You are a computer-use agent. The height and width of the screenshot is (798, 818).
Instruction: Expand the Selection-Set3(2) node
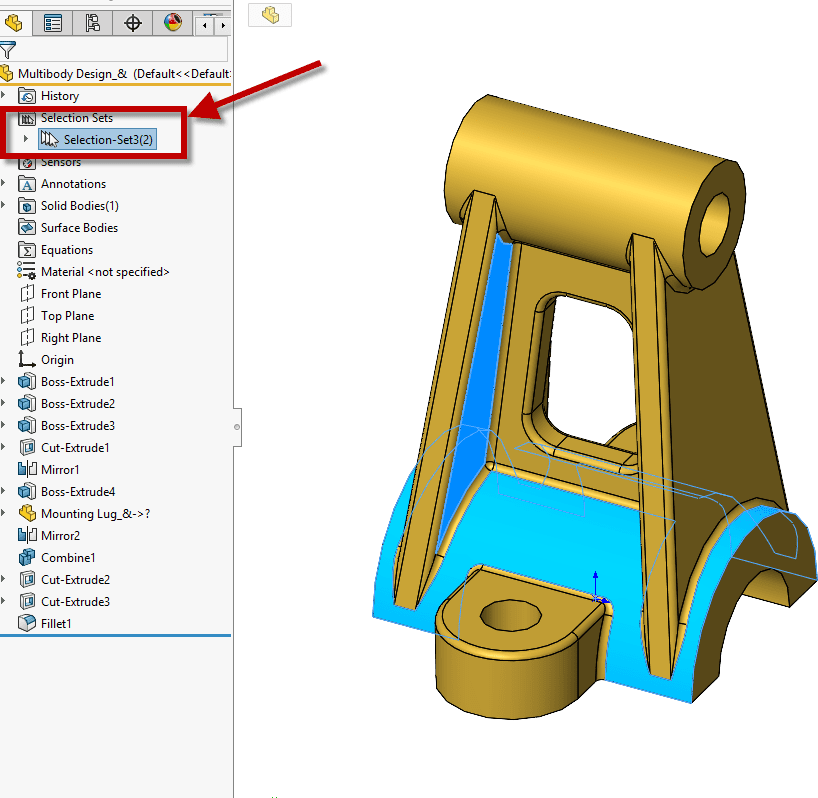pyautogui.click(x=25, y=139)
